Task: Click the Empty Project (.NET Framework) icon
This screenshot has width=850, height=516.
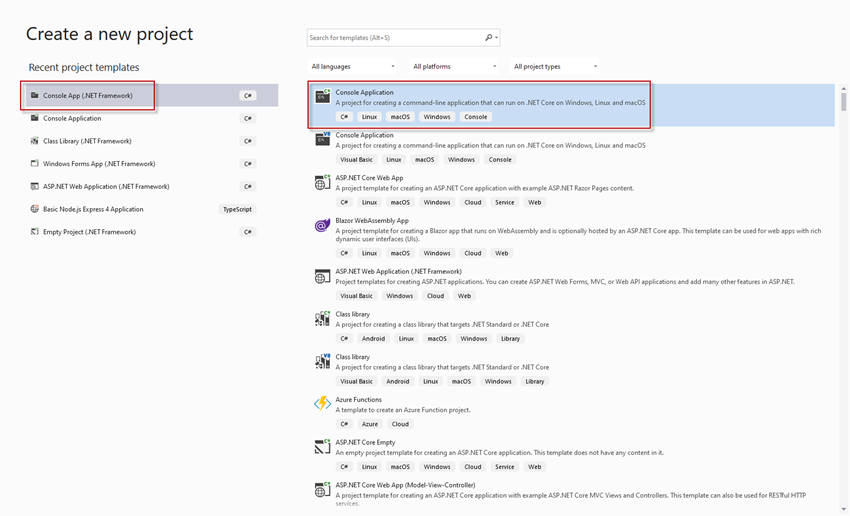Action: pyautogui.click(x=35, y=232)
